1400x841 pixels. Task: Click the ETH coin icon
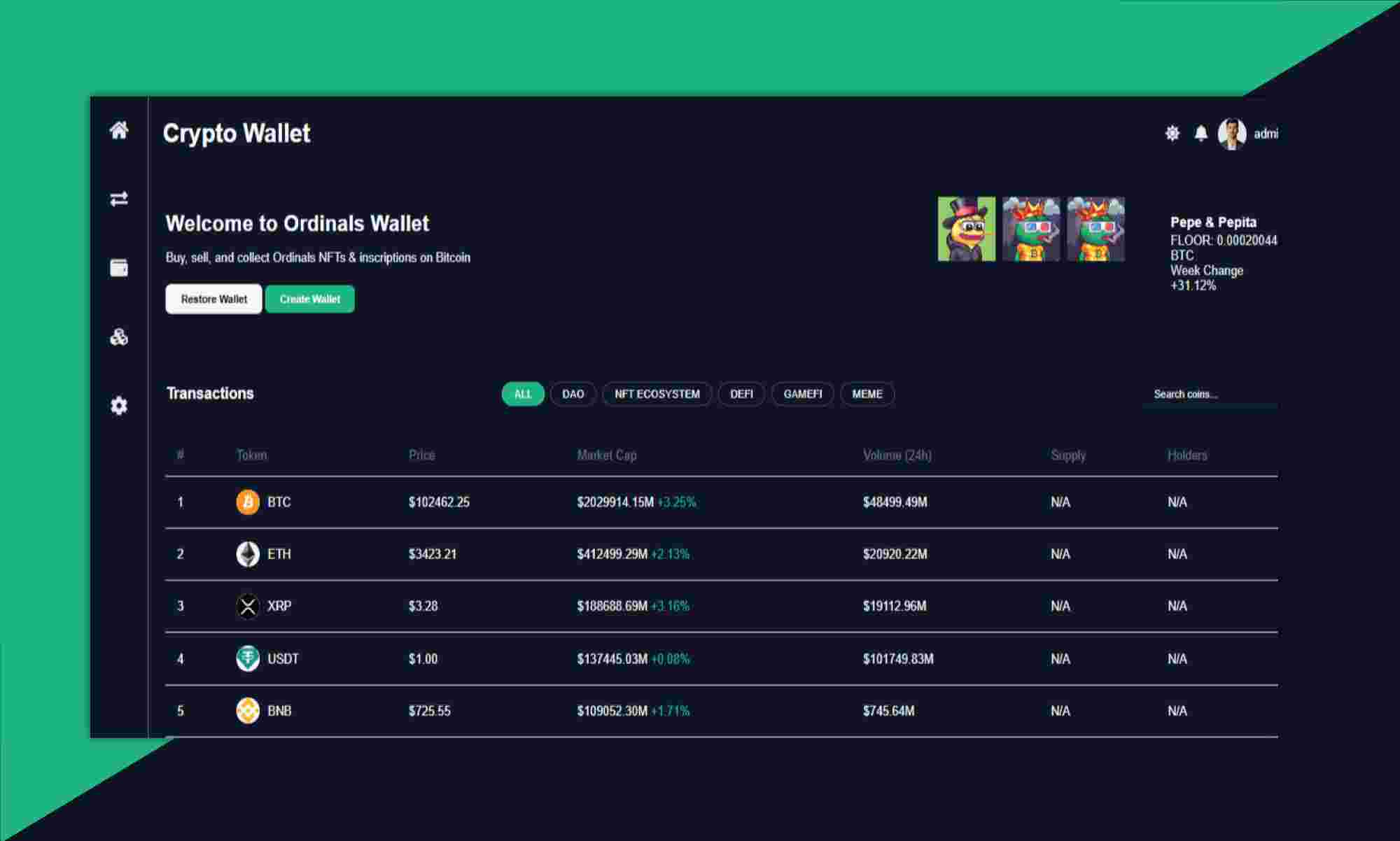point(248,553)
